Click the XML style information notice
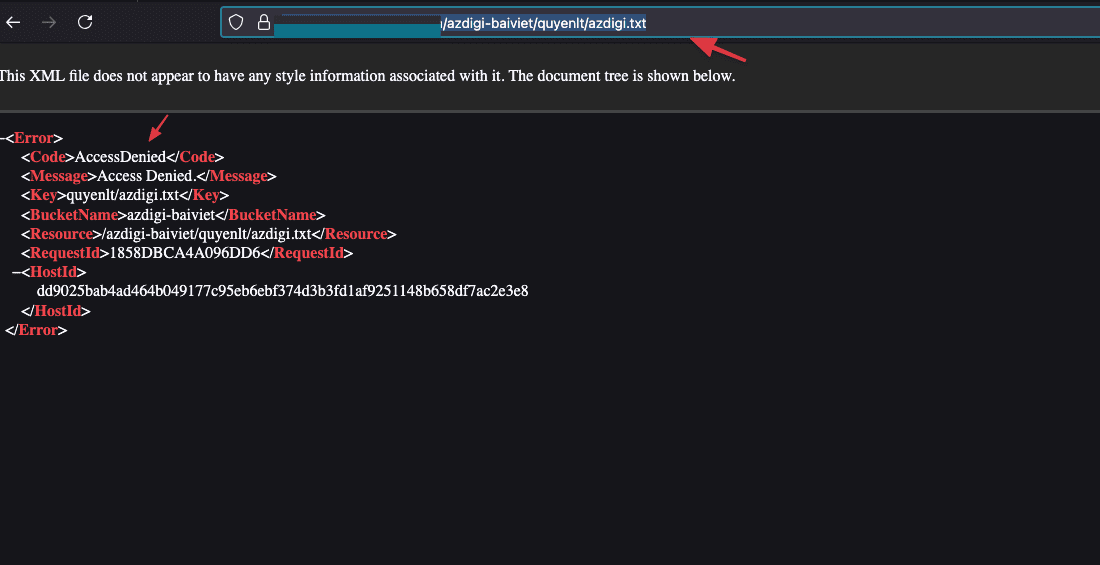Viewport: 1100px width, 565px height. (x=366, y=76)
